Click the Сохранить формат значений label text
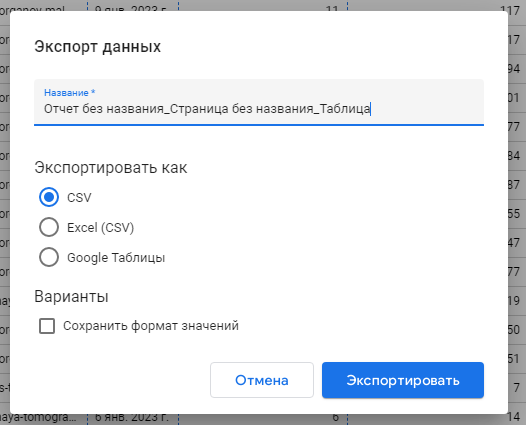The width and height of the screenshot is (526, 425). (x=151, y=326)
